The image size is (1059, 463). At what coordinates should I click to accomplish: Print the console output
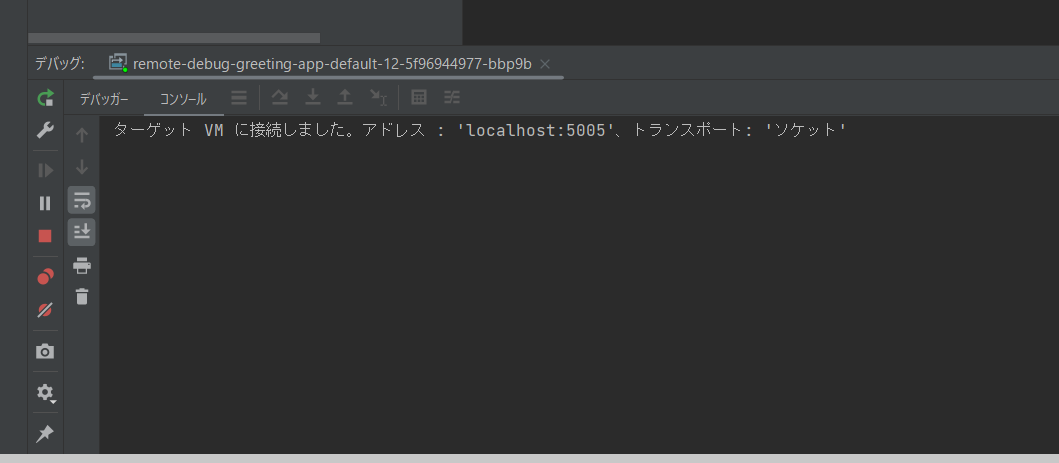tap(82, 265)
